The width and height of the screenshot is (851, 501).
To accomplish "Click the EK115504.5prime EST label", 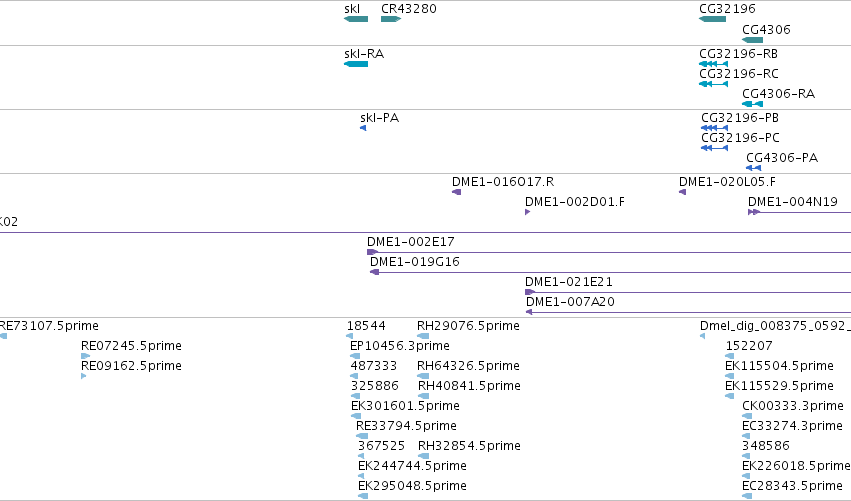I will tap(779, 366).
